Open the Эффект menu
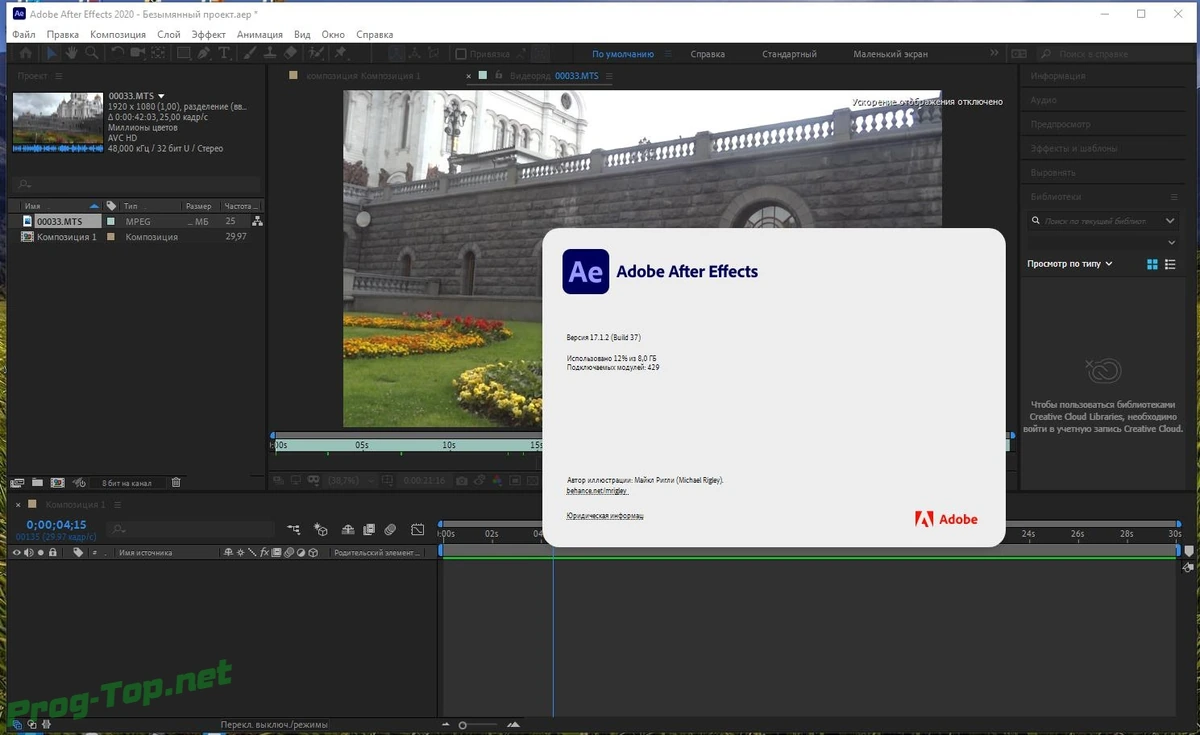 pyautogui.click(x=208, y=34)
